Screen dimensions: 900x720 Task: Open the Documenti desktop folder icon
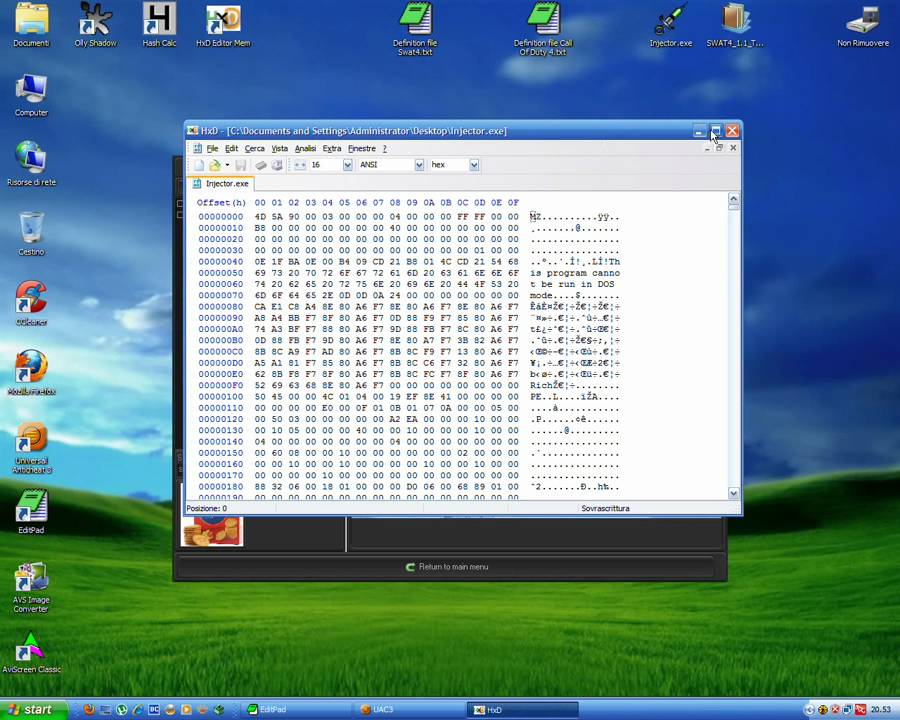(x=31, y=25)
